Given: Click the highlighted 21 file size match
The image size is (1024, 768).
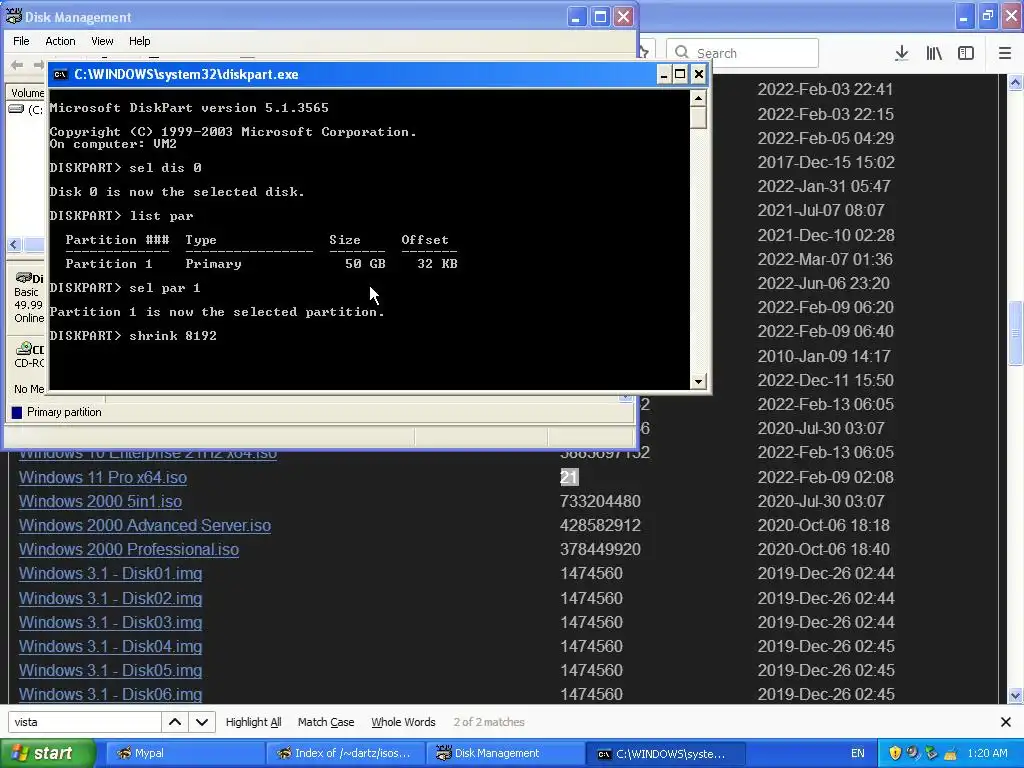Looking at the screenshot, I should pos(569,477).
